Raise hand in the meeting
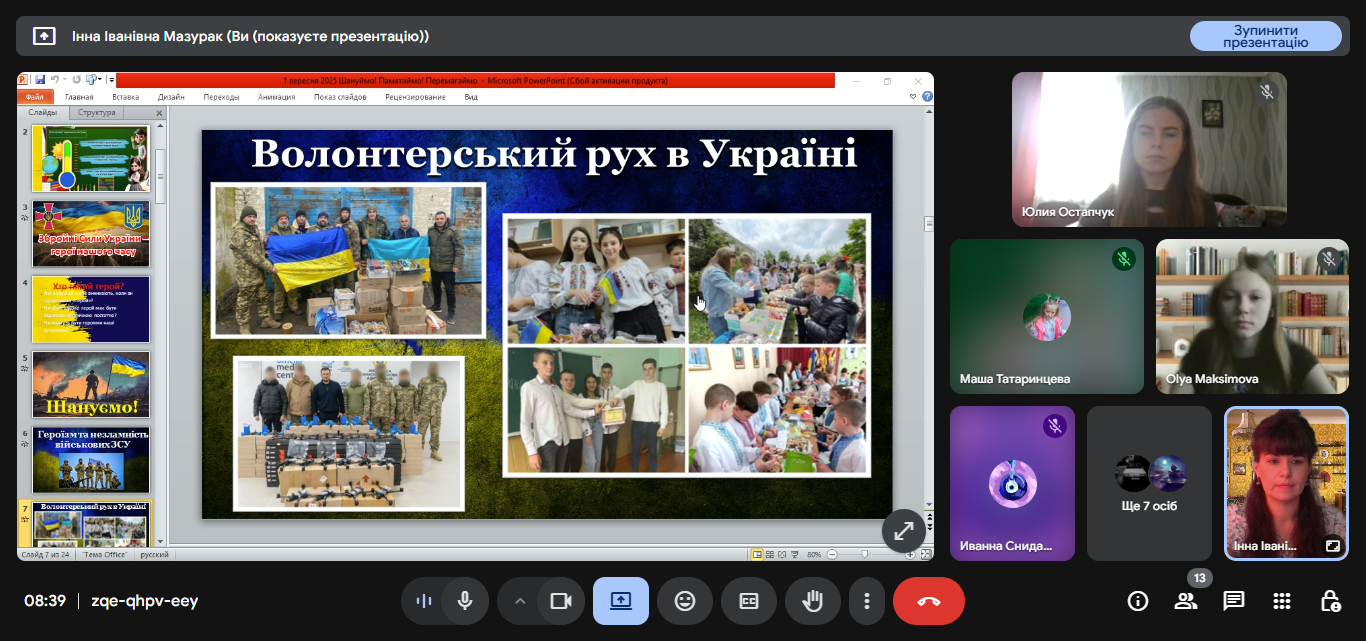The height and width of the screenshot is (641, 1366). pos(813,601)
